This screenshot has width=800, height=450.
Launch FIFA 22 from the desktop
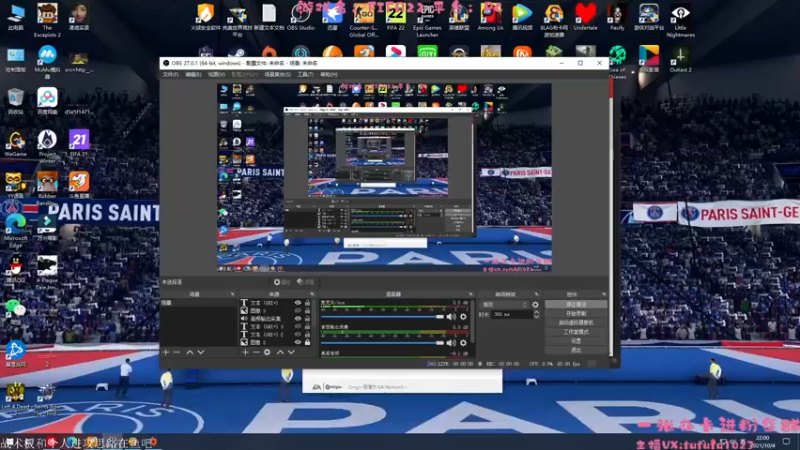tap(395, 17)
